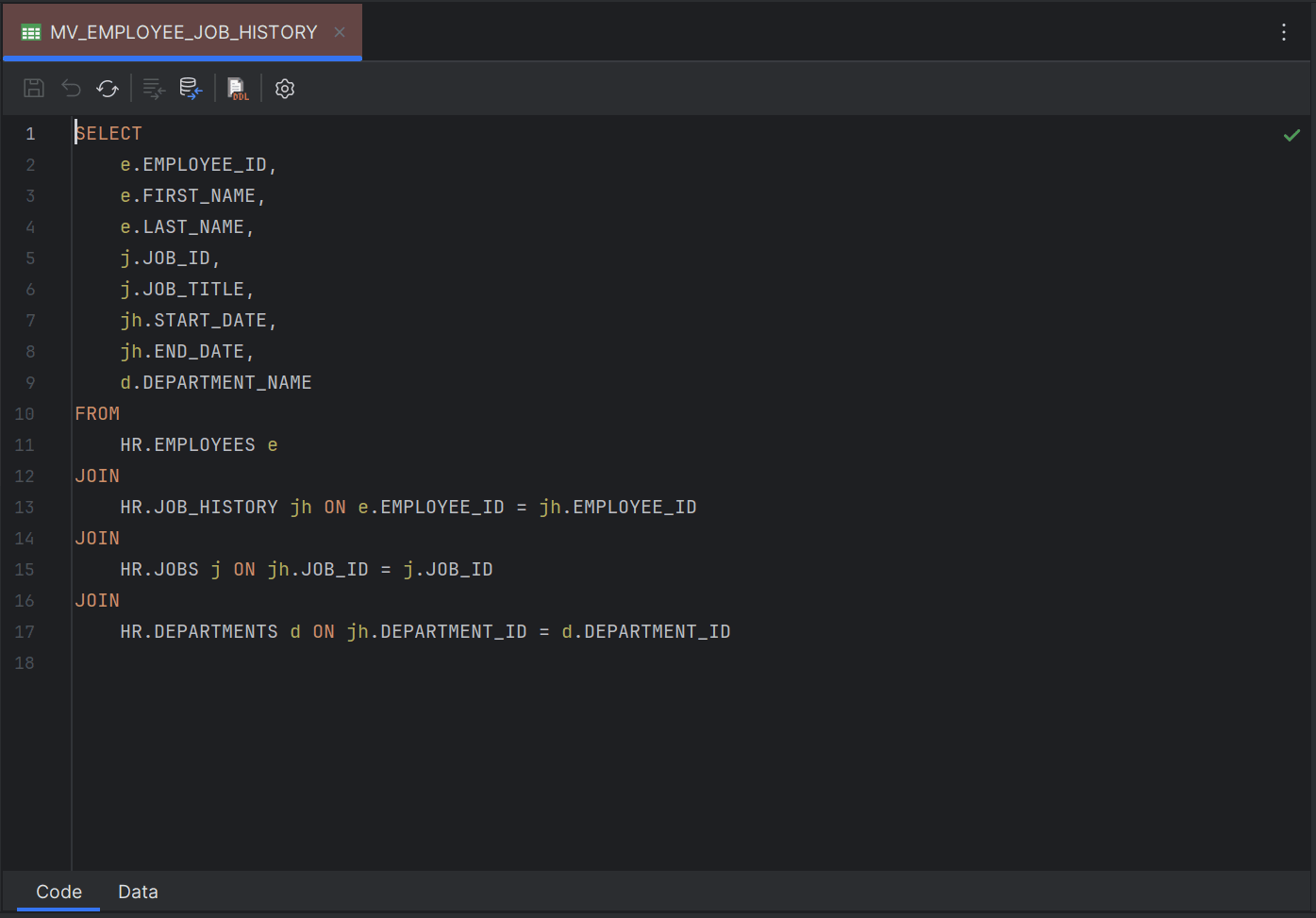
Task: Open the pending changes preview icon
Action: 153,88
